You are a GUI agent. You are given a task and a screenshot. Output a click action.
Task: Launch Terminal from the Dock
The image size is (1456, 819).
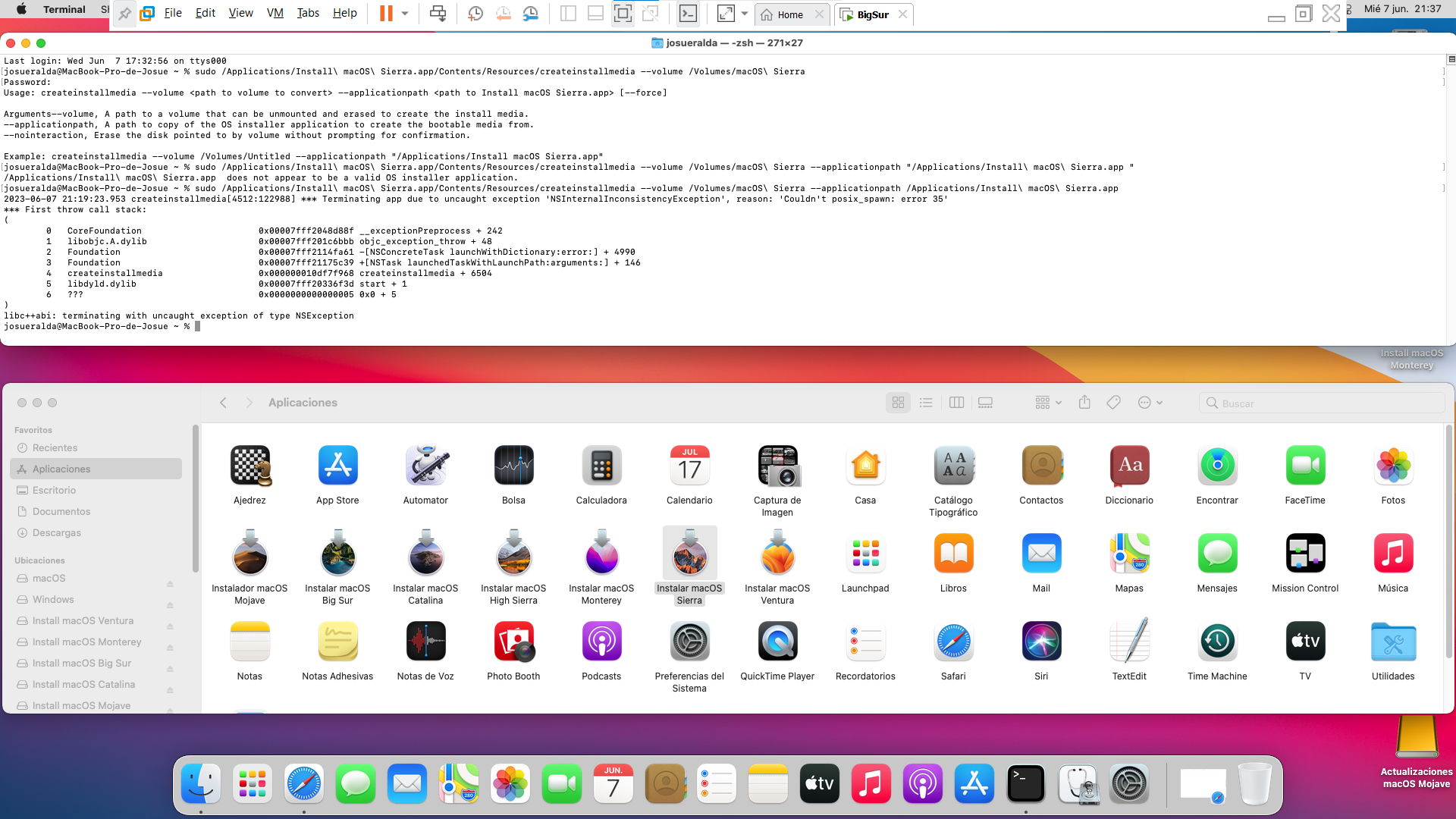click(x=1025, y=783)
